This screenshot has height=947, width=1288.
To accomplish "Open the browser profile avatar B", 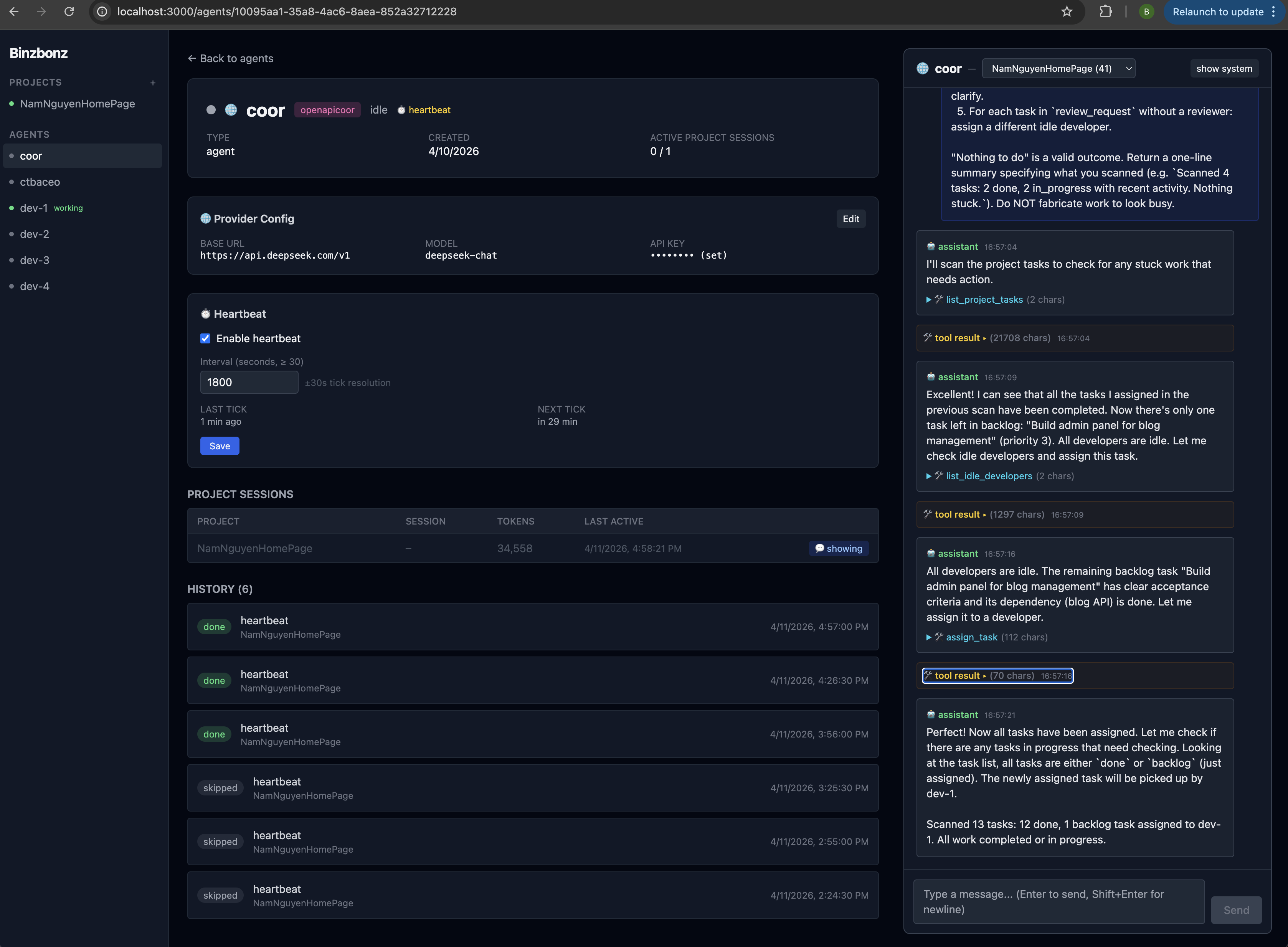I will click(x=1146, y=12).
